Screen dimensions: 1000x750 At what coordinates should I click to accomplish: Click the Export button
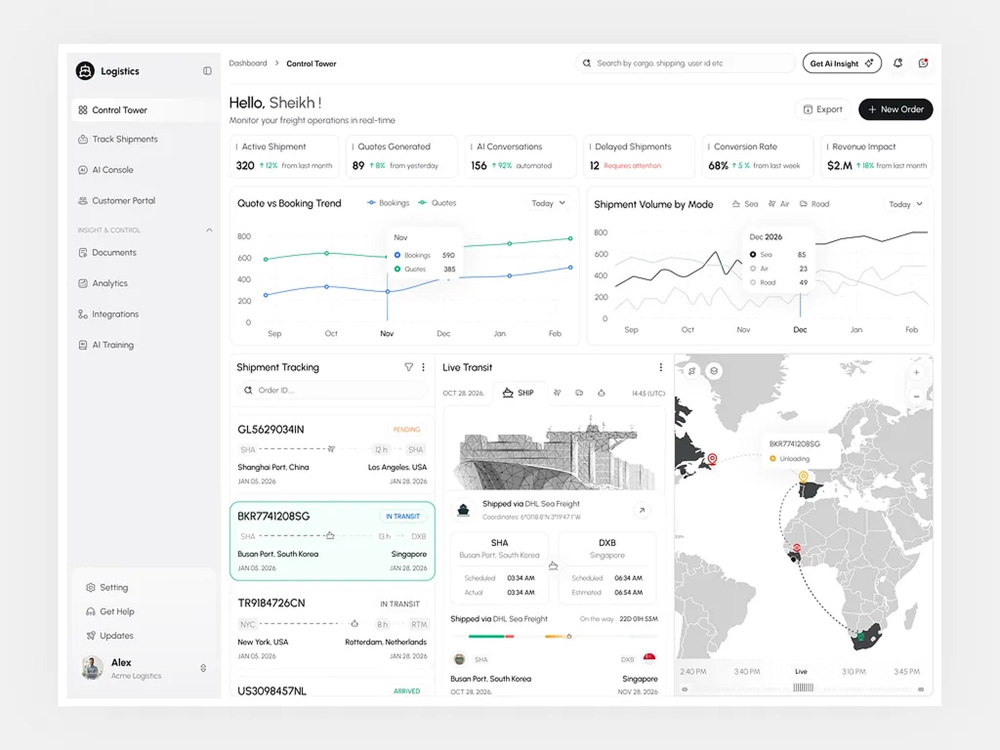pos(823,109)
